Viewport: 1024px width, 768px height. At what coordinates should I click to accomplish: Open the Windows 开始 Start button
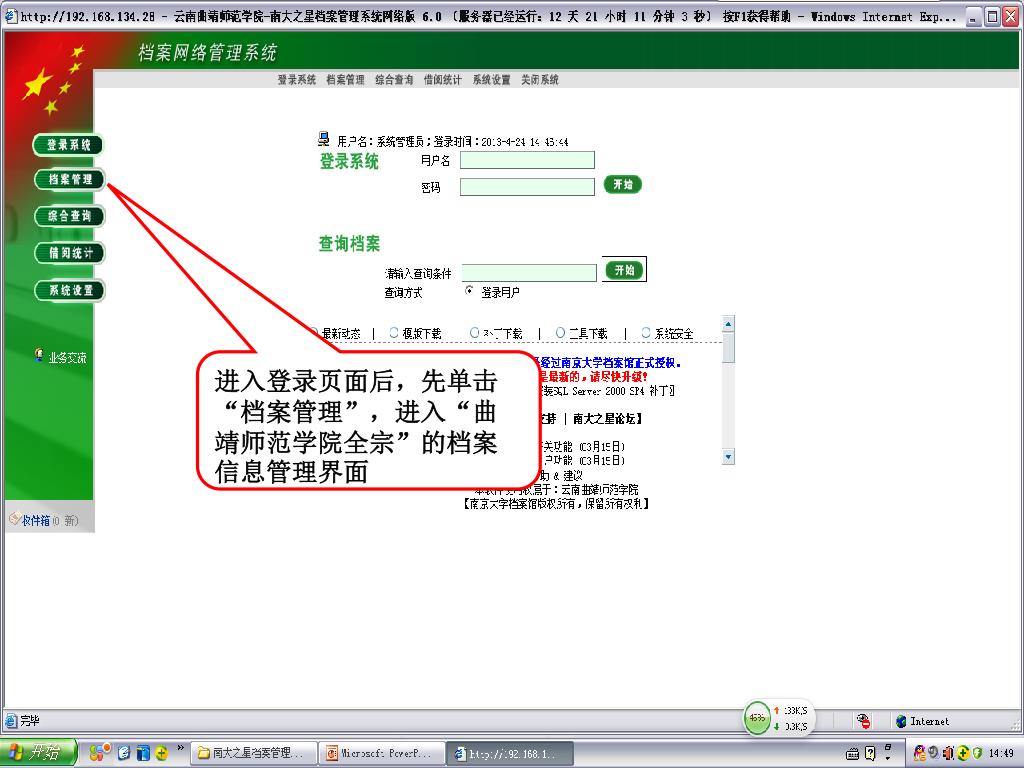pyautogui.click(x=39, y=752)
